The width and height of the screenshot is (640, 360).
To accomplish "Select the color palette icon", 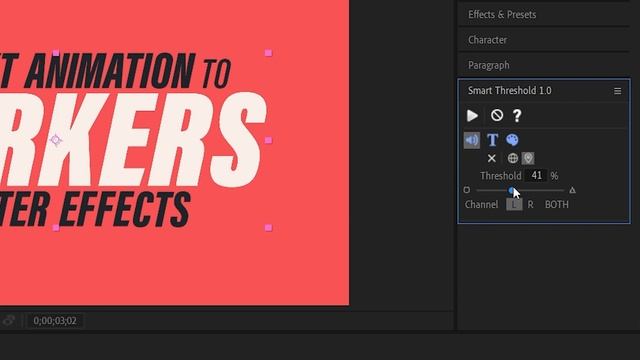I will [x=512, y=140].
